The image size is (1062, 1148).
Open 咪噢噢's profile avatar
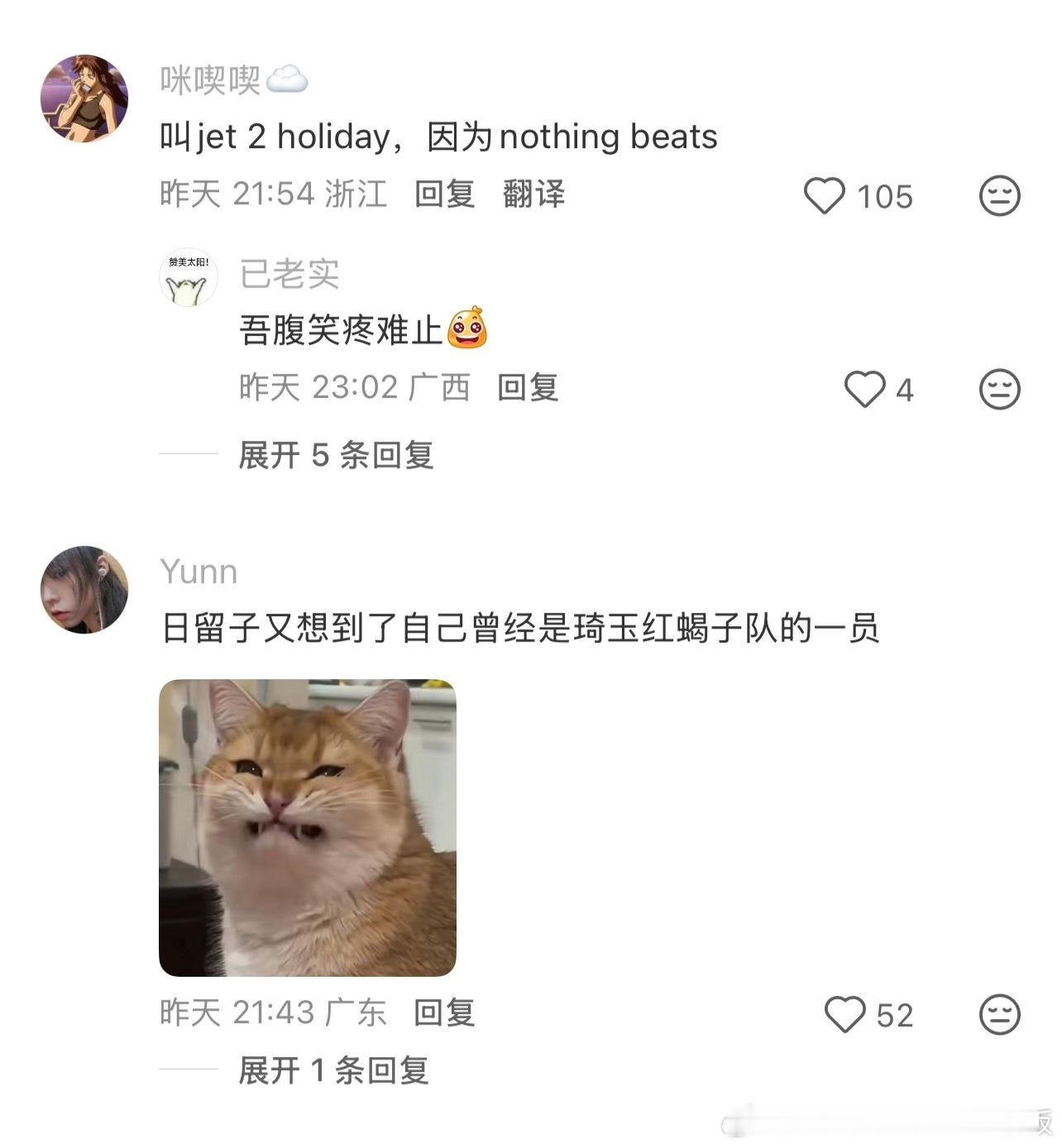pyautogui.click(x=84, y=98)
